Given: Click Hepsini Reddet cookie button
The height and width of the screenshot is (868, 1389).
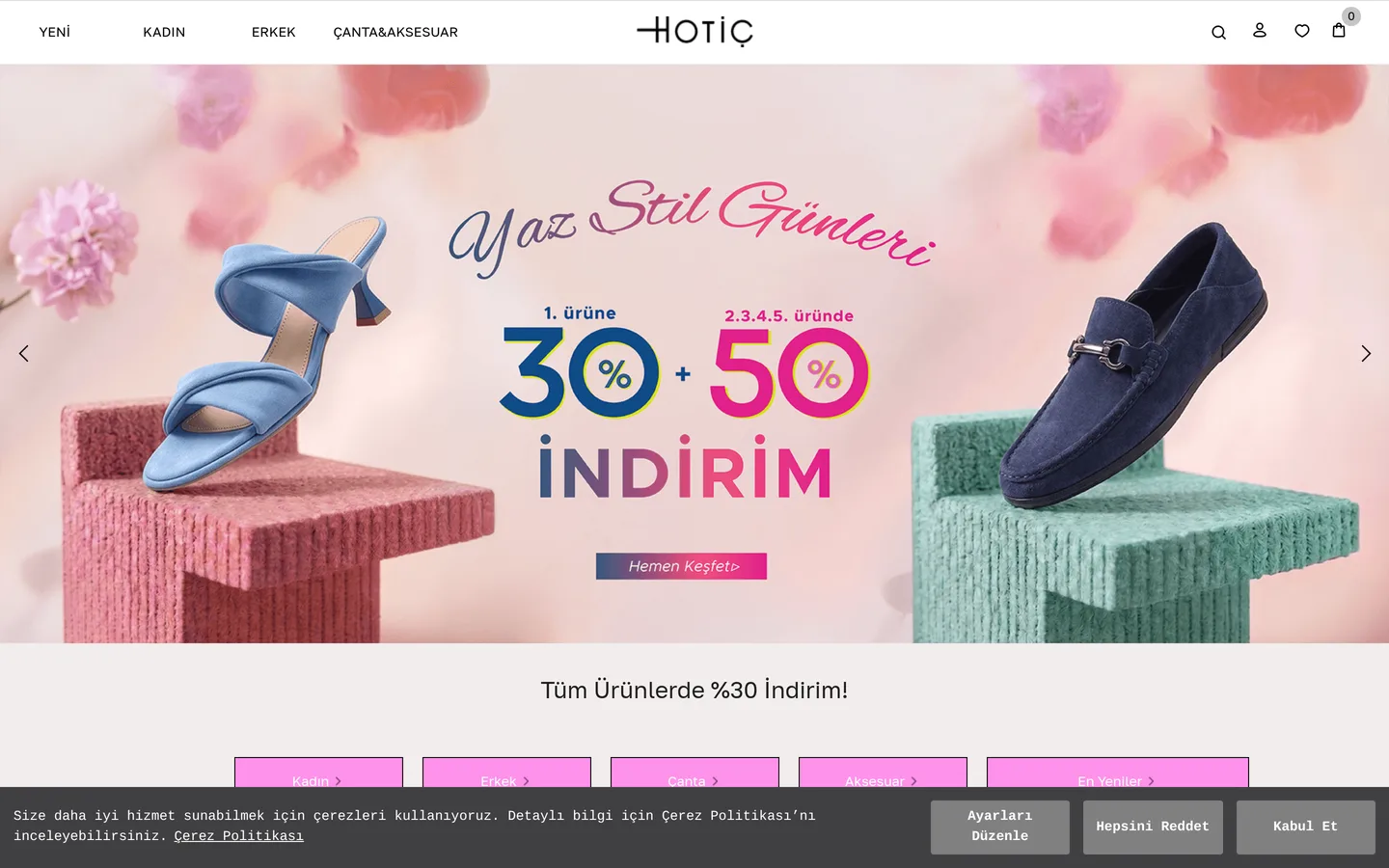Looking at the screenshot, I should click(x=1153, y=827).
